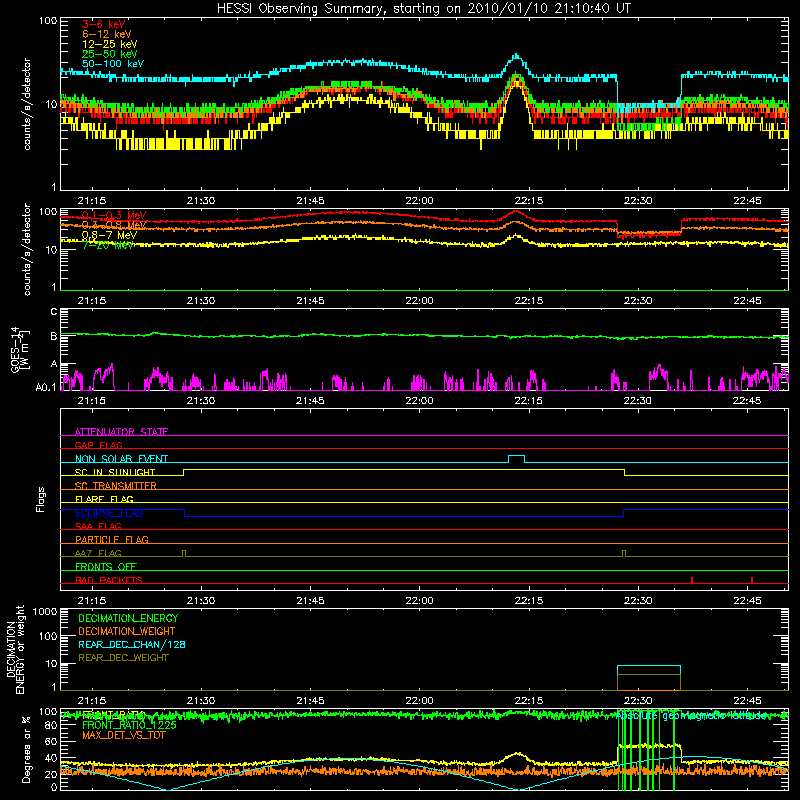Click the second red BAD_PACKETS spike near 22:45
This screenshot has width=800, height=800.
pyautogui.click(x=752, y=580)
